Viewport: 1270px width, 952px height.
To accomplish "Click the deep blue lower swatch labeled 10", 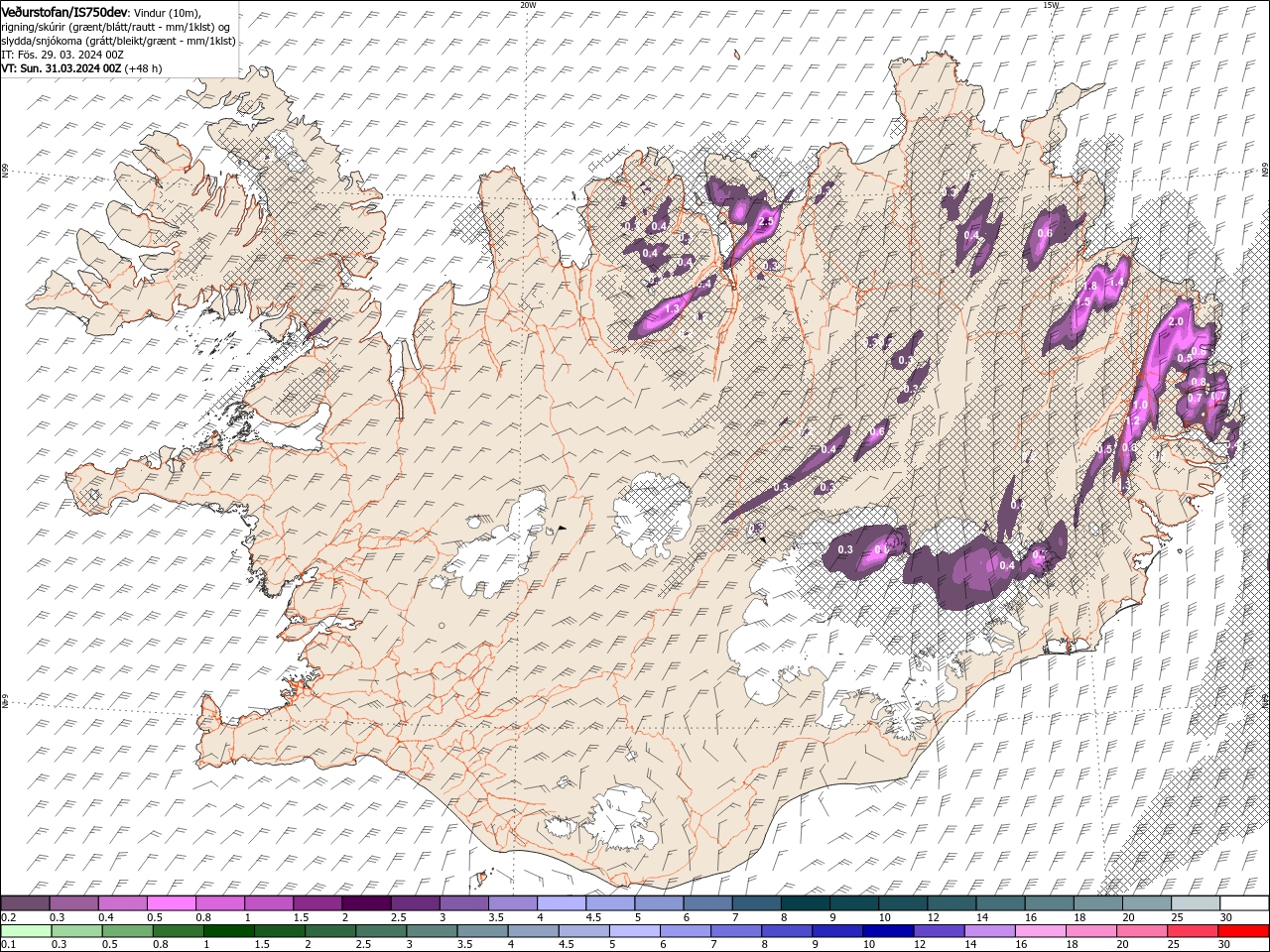I will pyautogui.click(x=887, y=931).
